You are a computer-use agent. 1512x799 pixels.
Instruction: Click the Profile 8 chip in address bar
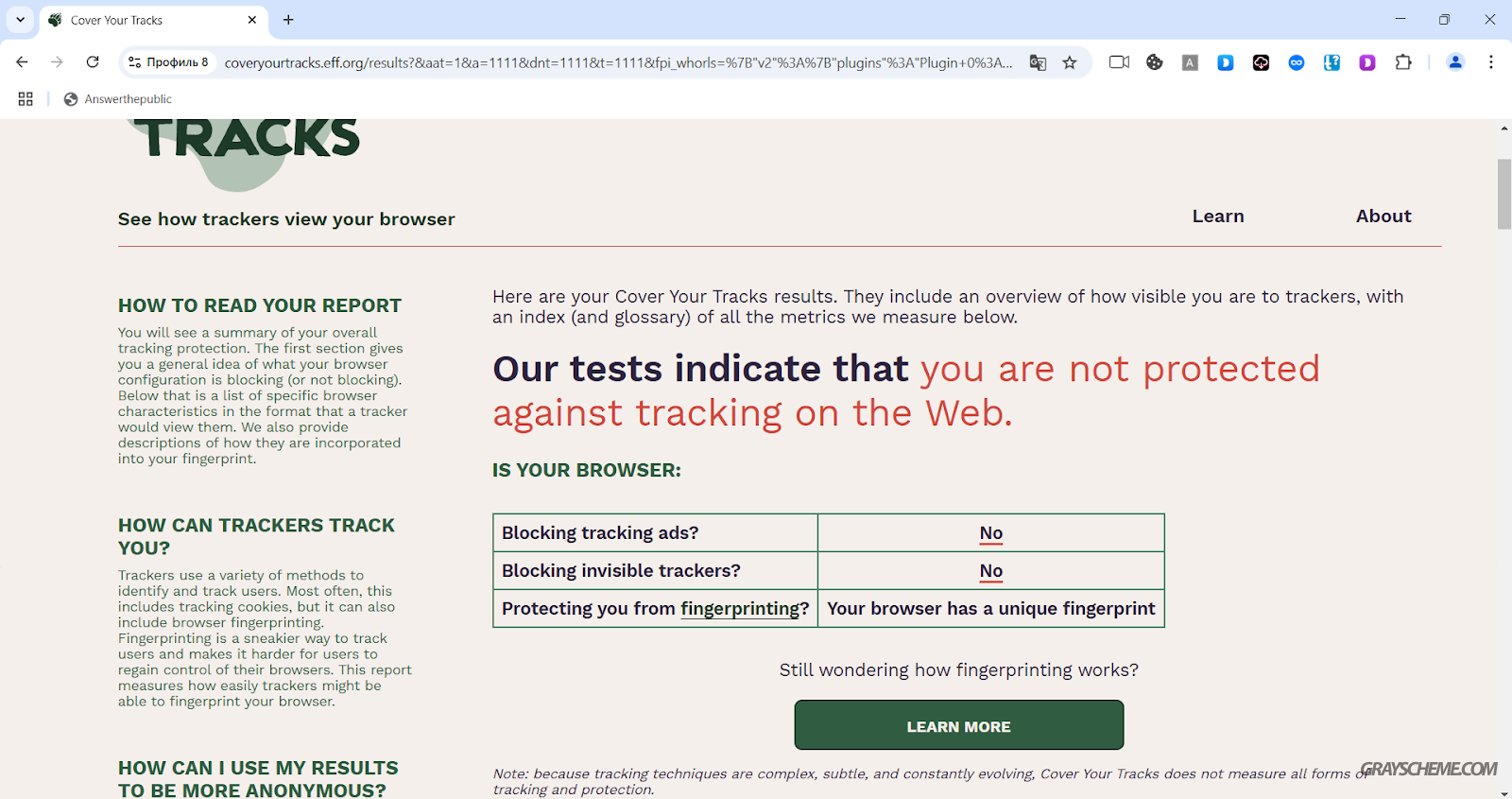pos(169,62)
